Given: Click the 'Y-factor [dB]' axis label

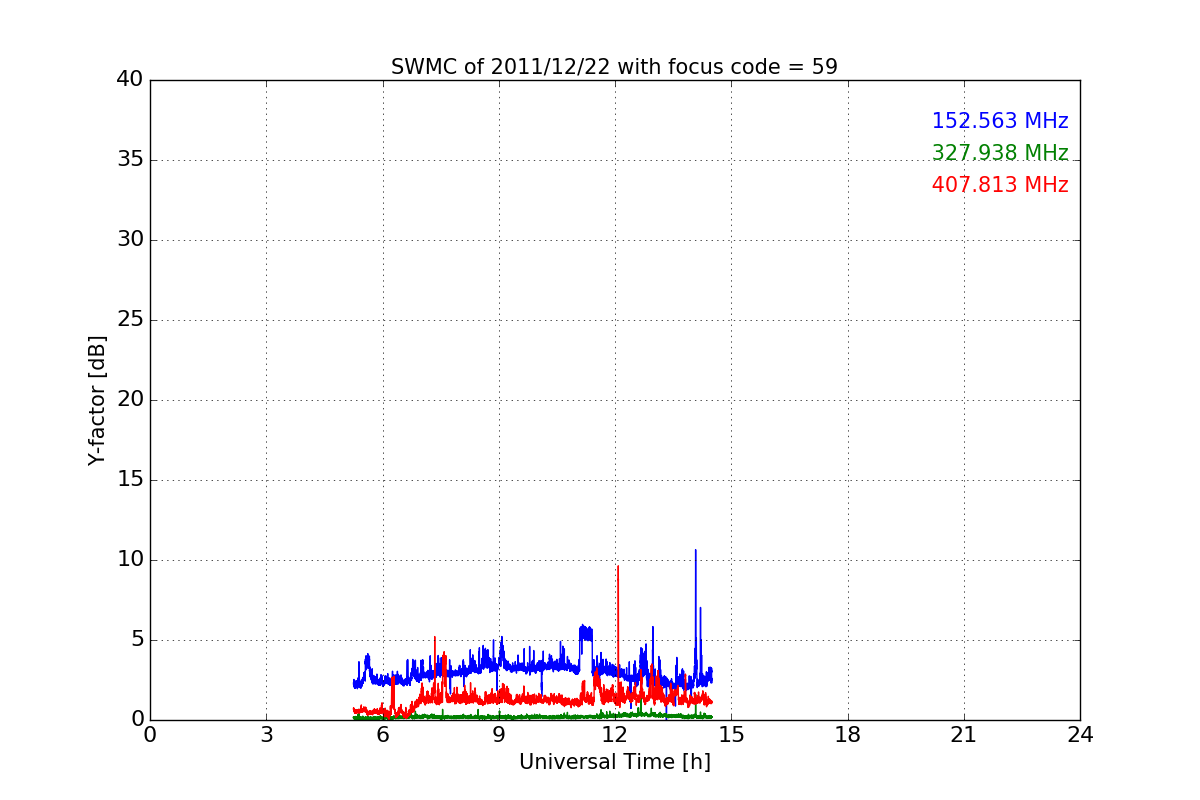Looking at the screenshot, I should pos(97,400).
